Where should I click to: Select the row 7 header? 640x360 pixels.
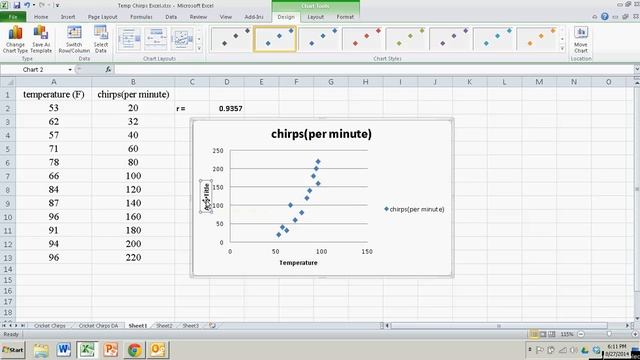(x=7, y=176)
